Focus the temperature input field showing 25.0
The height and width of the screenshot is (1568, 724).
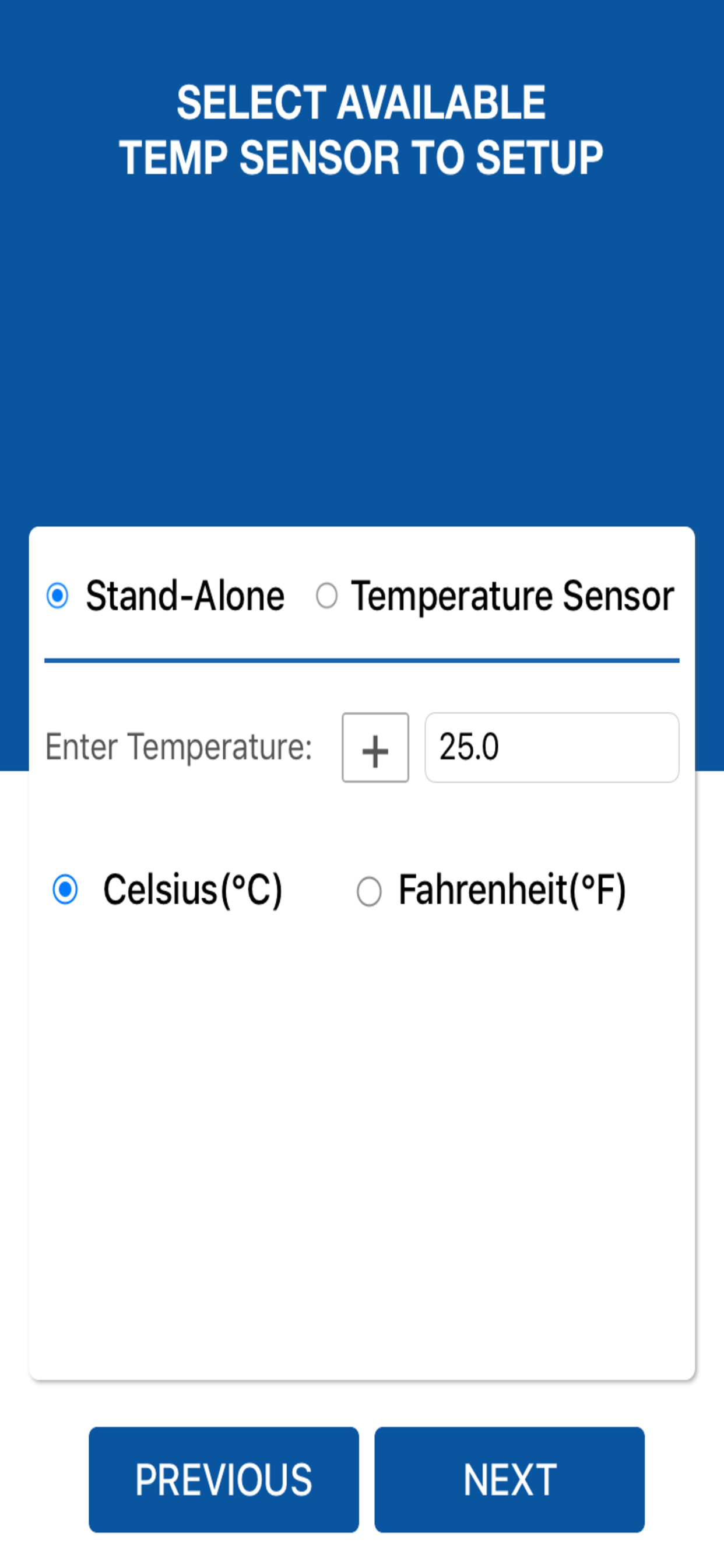(551, 747)
